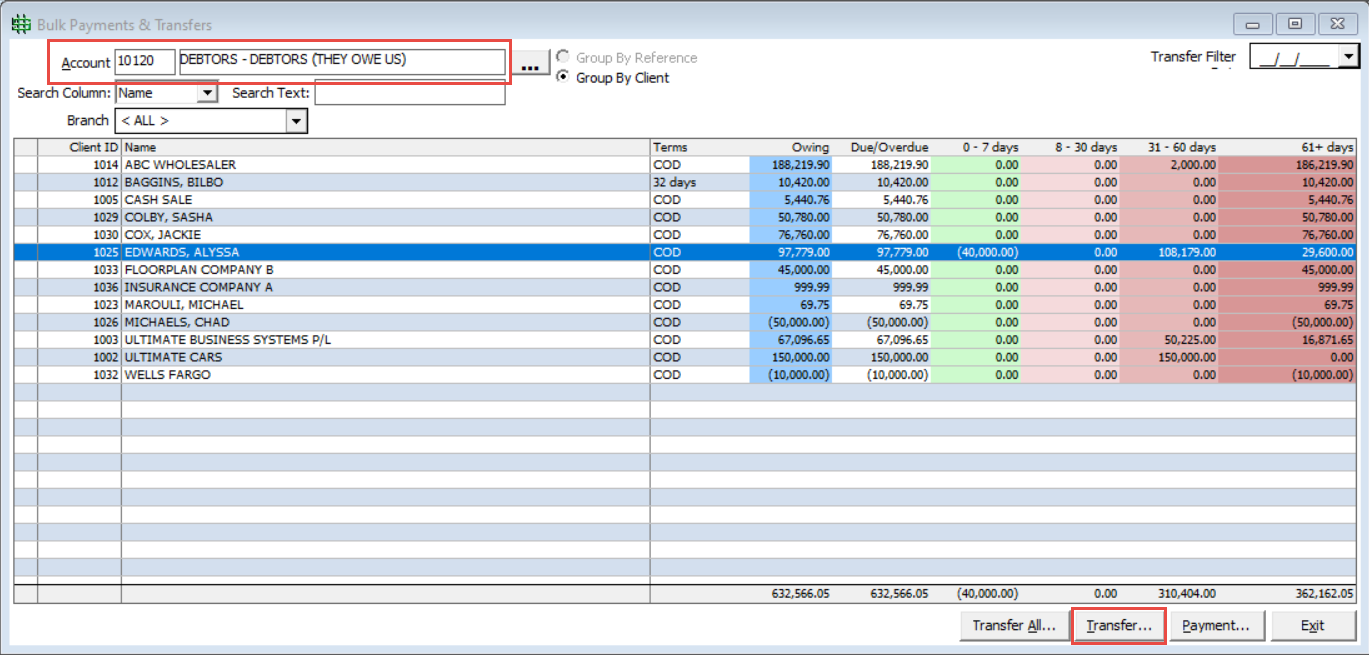
Task: Open the Transfer Filter date dropdown
Action: 1349,57
